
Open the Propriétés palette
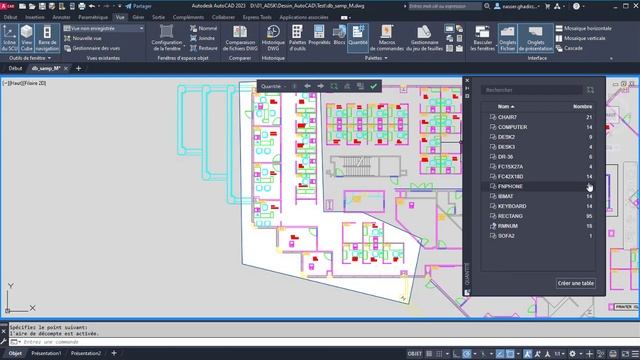click(319, 35)
